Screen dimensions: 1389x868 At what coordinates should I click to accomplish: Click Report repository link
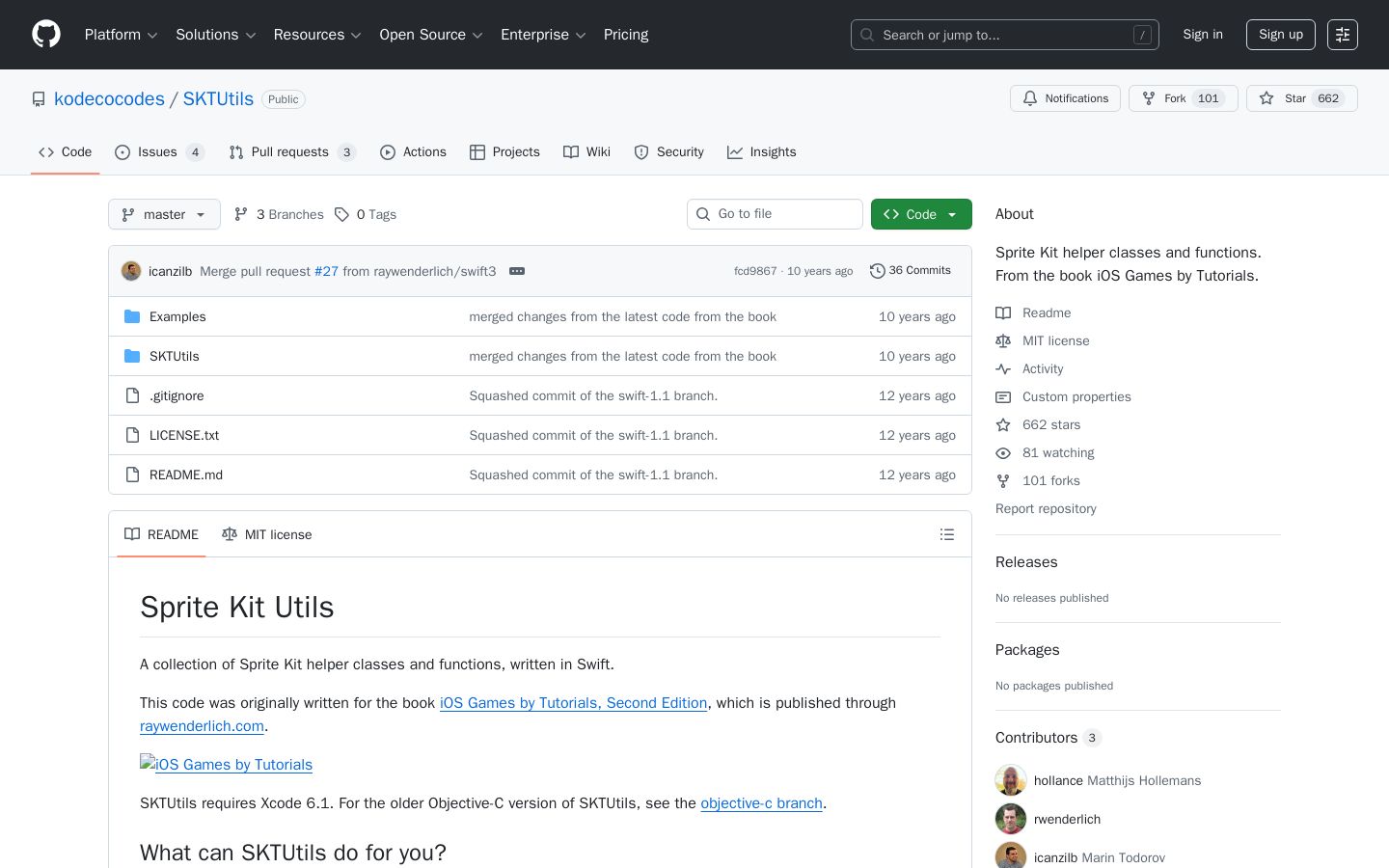pos(1046,508)
